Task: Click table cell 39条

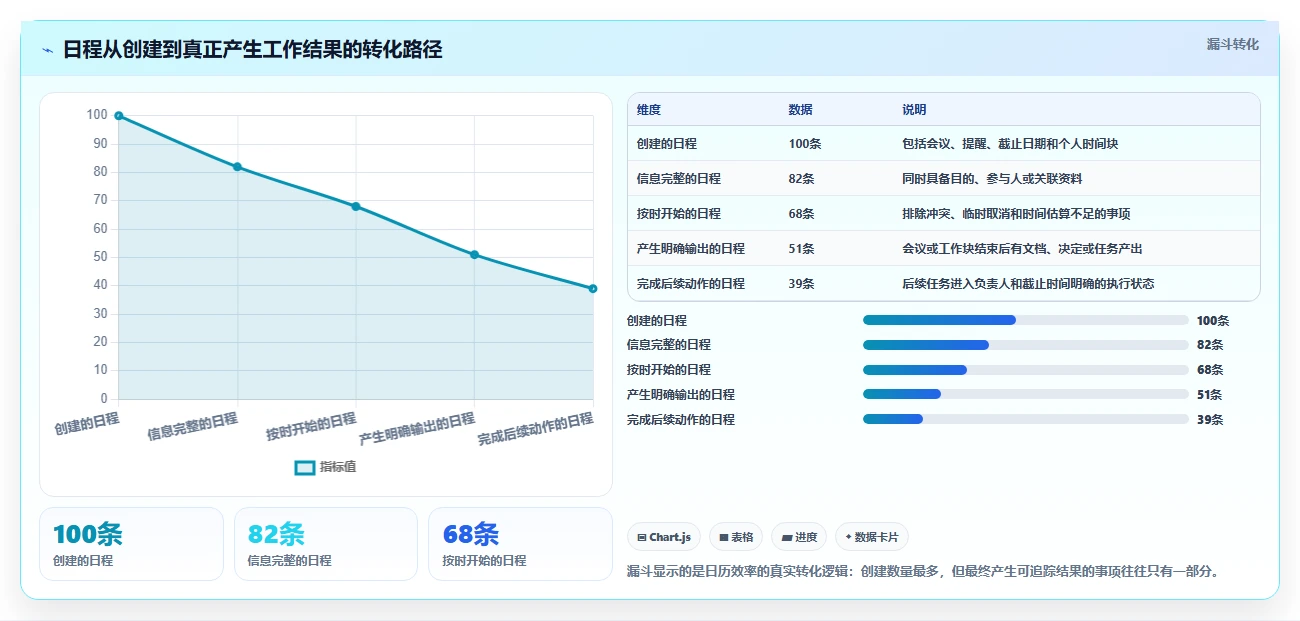Action: [x=802, y=284]
